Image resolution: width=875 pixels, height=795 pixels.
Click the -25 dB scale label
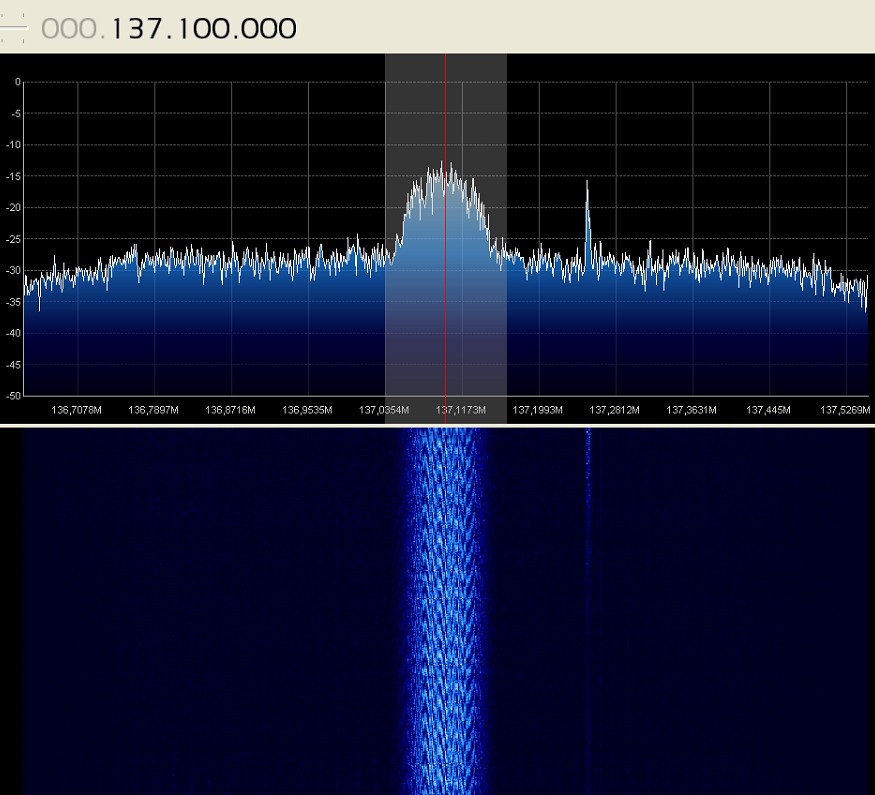click(x=13, y=239)
